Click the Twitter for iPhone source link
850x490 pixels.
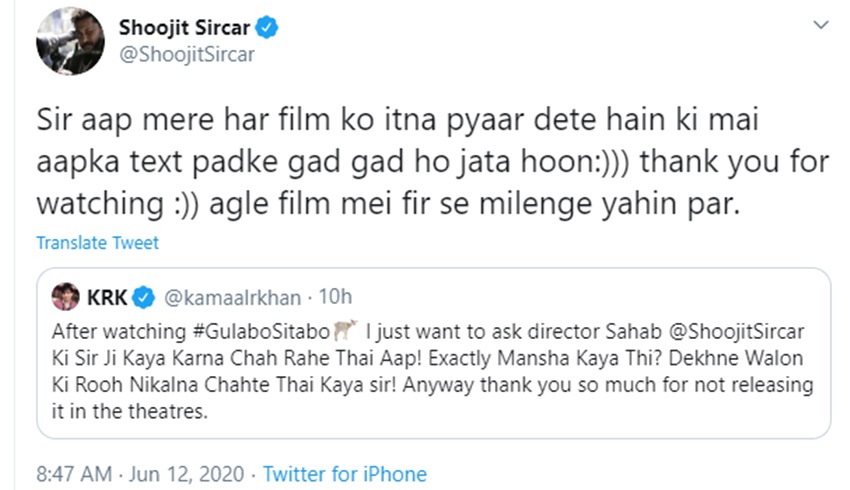(x=345, y=474)
